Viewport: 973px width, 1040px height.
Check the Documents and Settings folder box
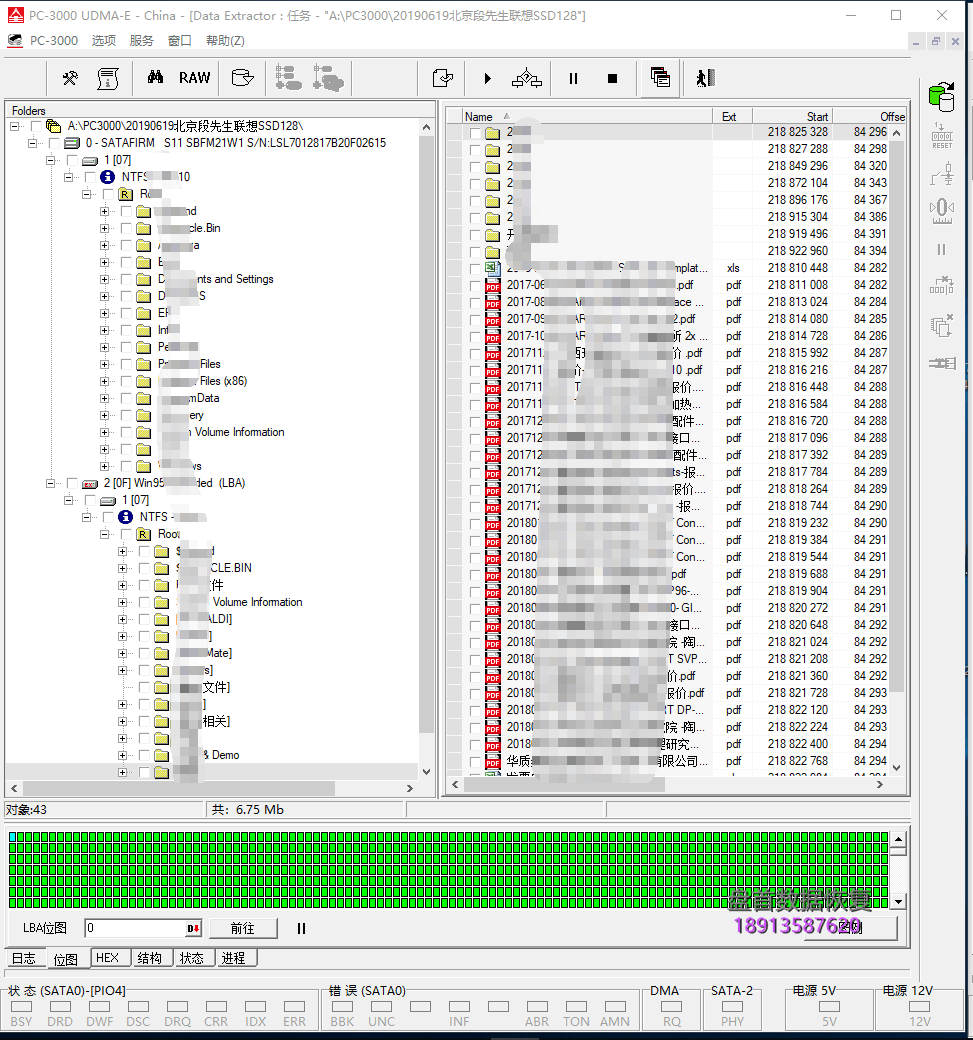click(x=126, y=279)
